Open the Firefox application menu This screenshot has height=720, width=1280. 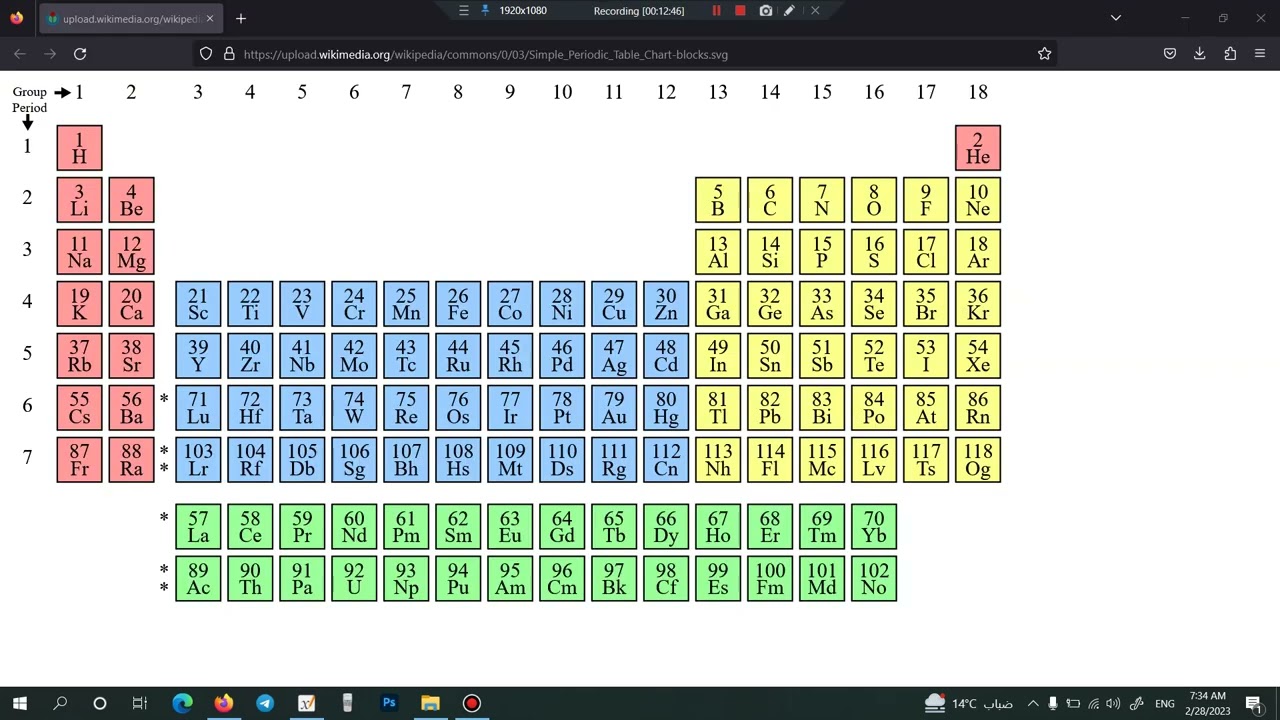[1260, 54]
